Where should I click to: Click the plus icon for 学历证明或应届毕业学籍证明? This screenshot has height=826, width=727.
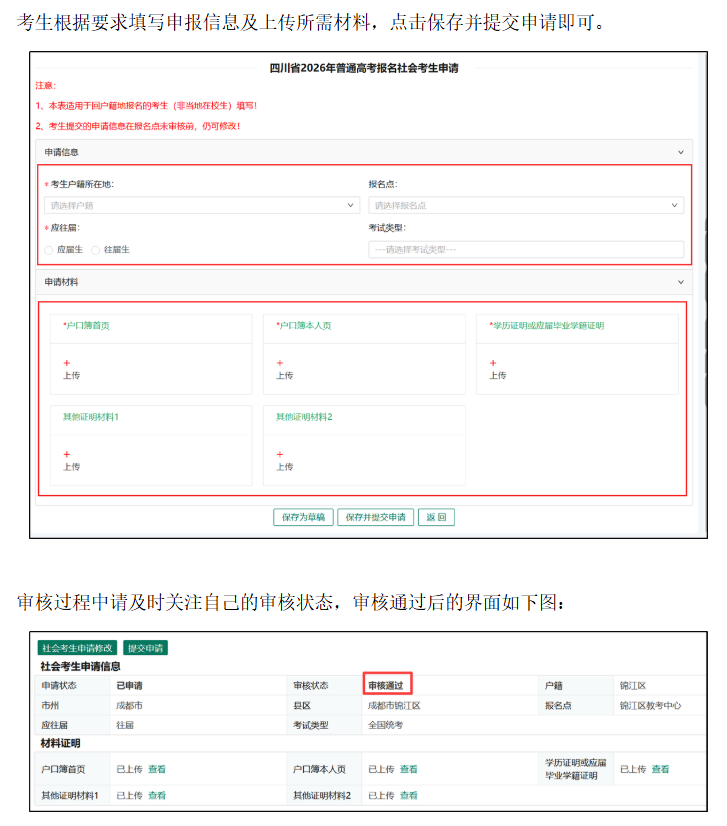point(493,363)
